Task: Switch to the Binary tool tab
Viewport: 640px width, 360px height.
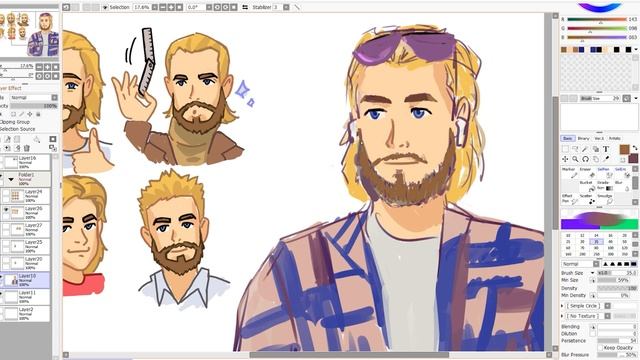Action: pyautogui.click(x=583, y=138)
